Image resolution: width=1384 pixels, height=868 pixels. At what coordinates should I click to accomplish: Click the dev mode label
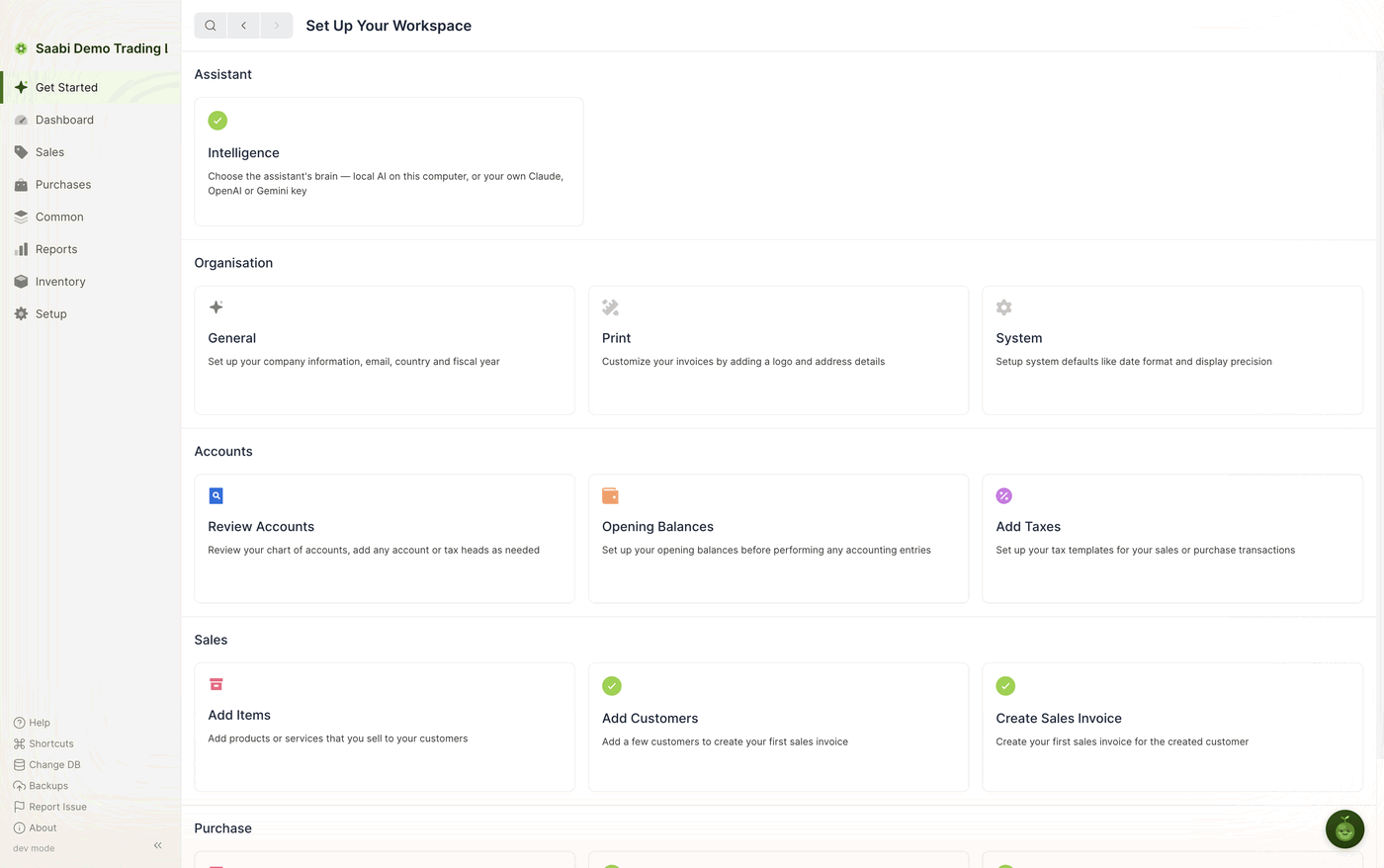pos(34,848)
